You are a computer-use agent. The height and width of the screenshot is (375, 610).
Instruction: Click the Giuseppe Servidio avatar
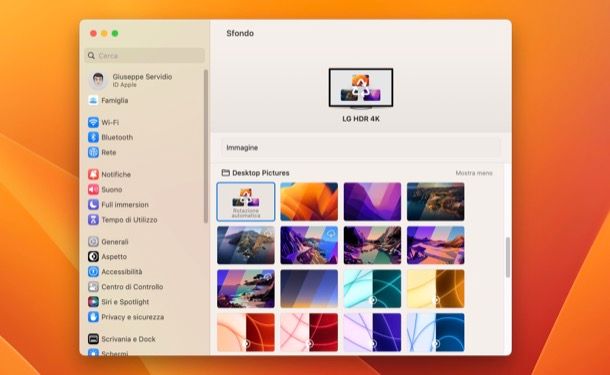pos(98,80)
